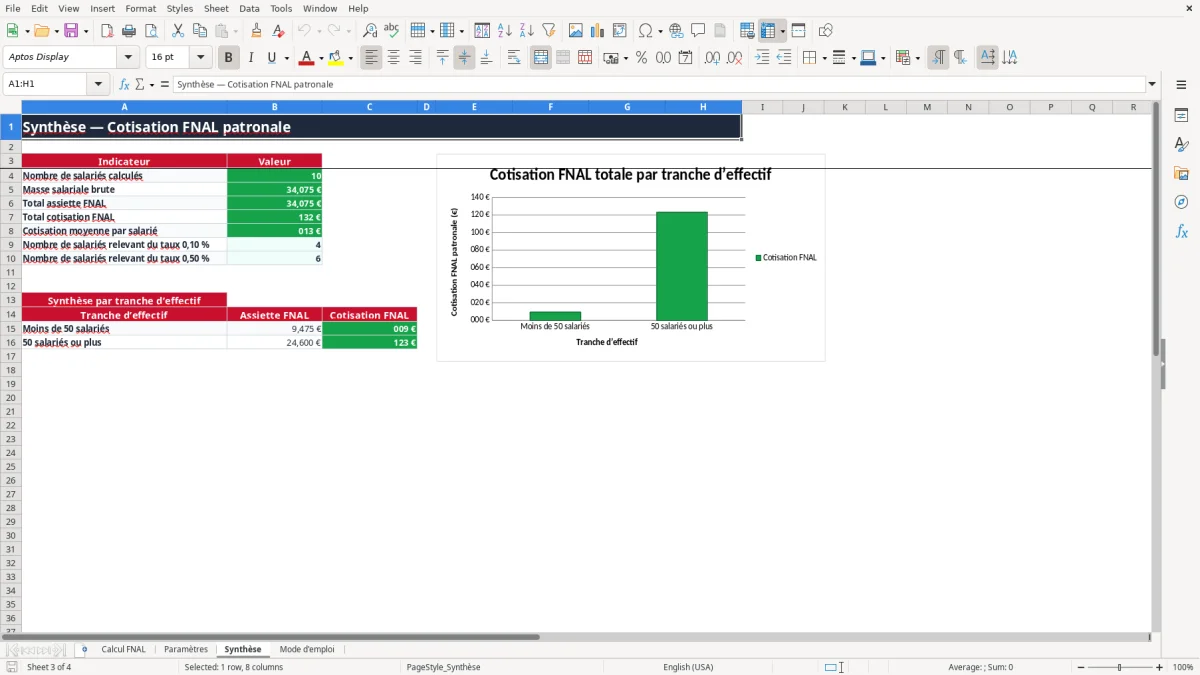Click the zoom slider in status bar
Image resolution: width=1200 pixels, height=675 pixels.
pyautogui.click(x=1120, y=667)
